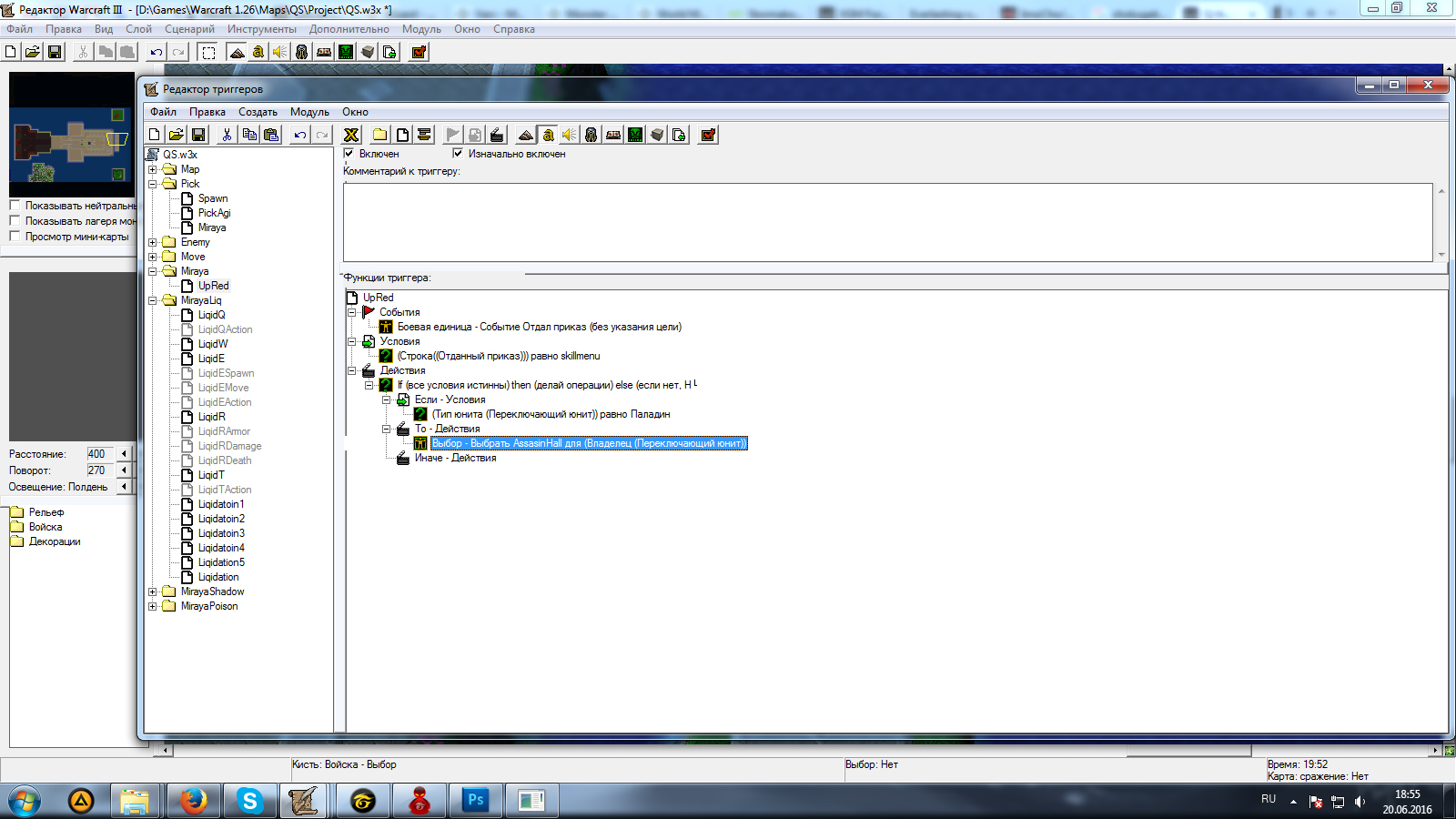The width and height of the screenshot is (1456, 819).
Task: Open AI Editor from trigger editor toolbar
Action: (635, 135)
